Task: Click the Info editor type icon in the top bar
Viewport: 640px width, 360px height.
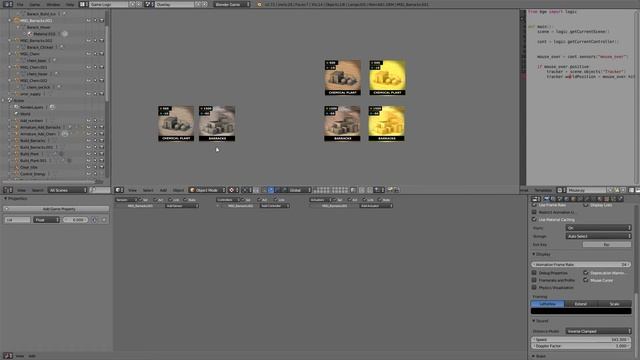Action: tap(8, 4)
